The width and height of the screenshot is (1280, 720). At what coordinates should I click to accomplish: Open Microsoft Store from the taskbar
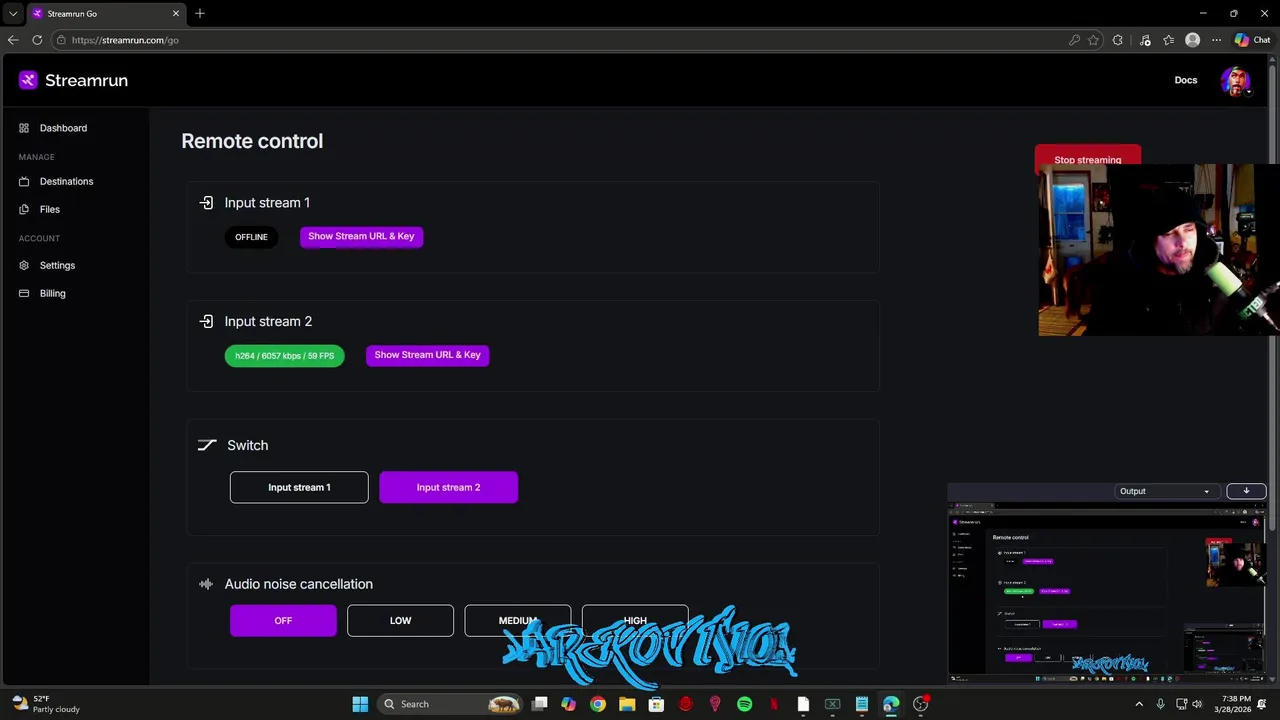click(656, 704)
